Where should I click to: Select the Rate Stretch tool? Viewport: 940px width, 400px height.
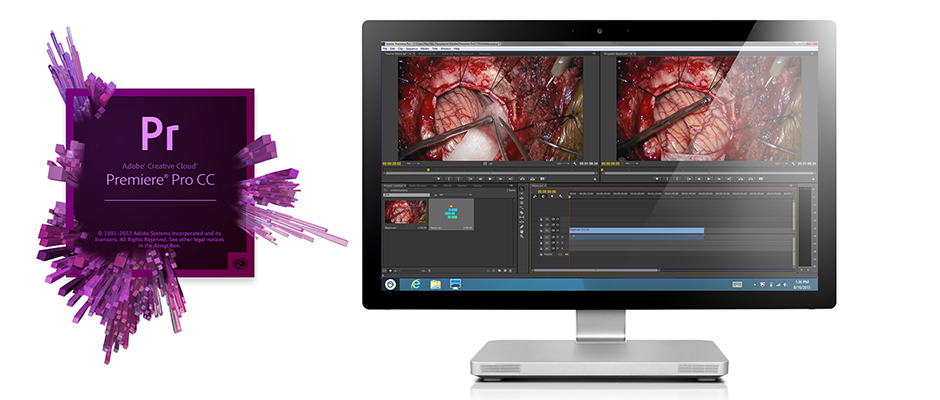coord(522,207)
